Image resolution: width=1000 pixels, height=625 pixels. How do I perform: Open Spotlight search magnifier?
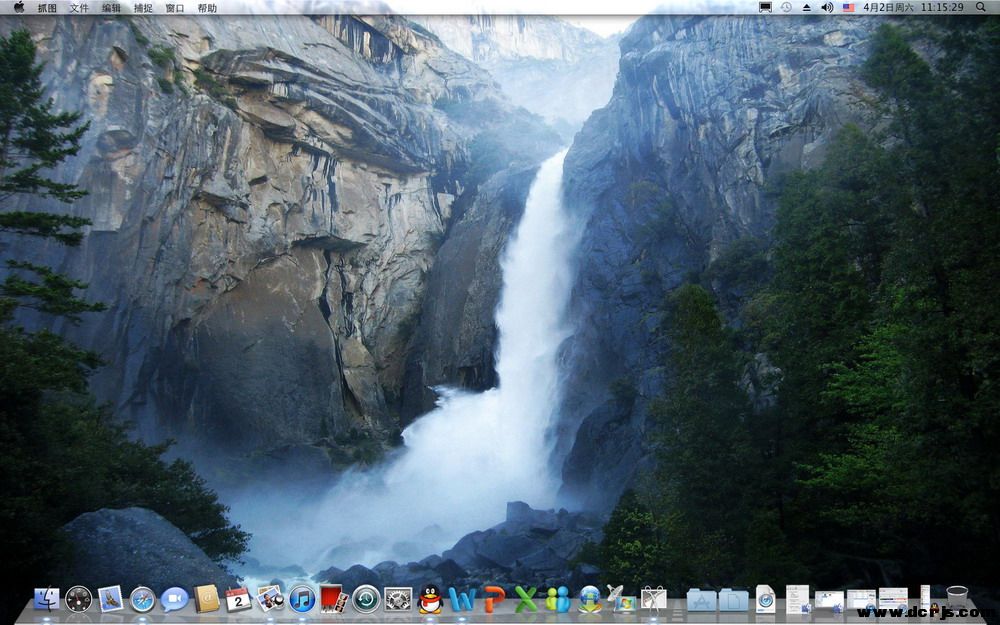tap(981, 7)
